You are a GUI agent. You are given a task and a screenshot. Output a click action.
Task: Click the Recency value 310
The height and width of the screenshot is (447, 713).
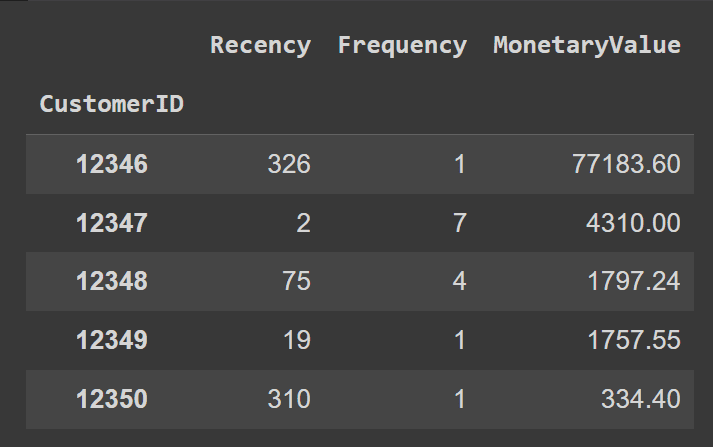289,399
